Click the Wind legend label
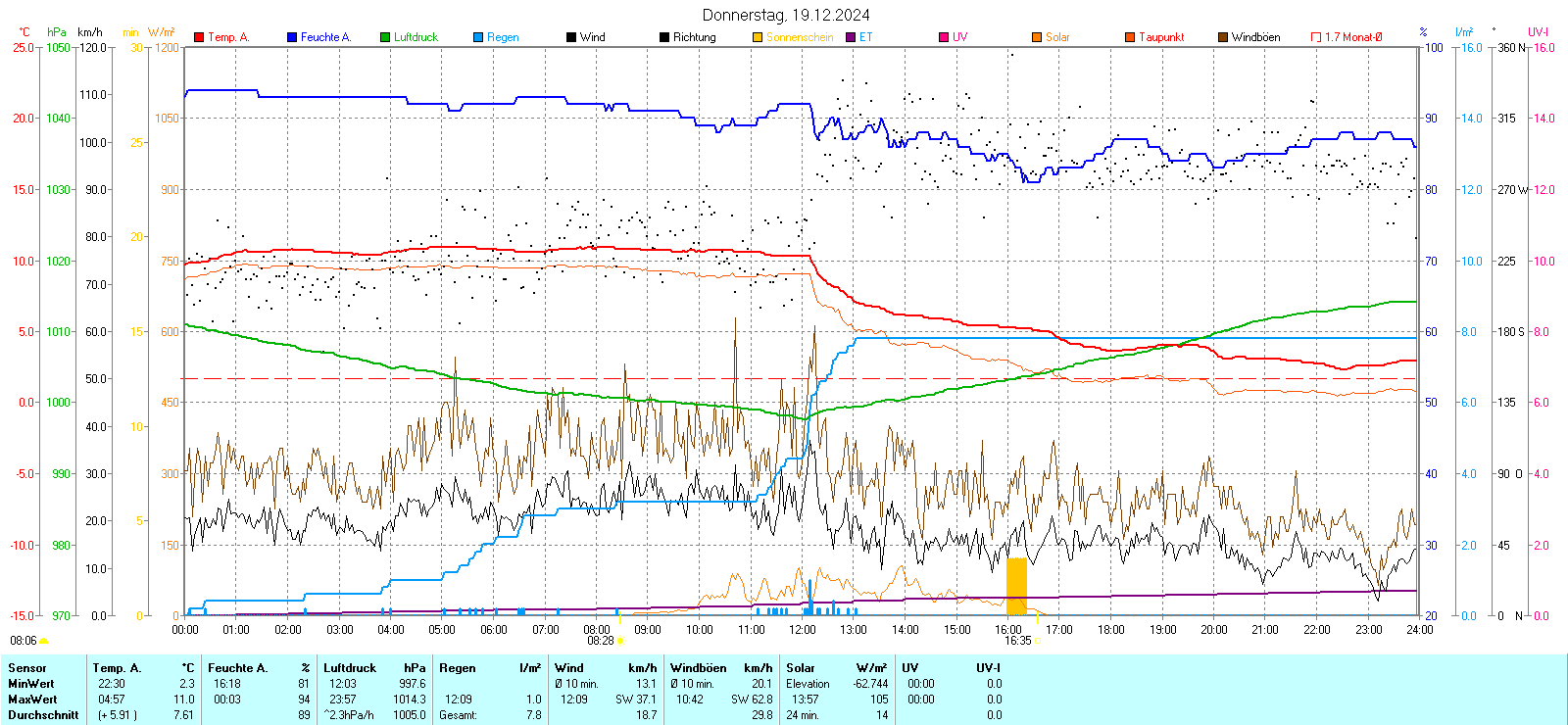Viewport: 1568px width, 725px height. (x=592, y=37)
